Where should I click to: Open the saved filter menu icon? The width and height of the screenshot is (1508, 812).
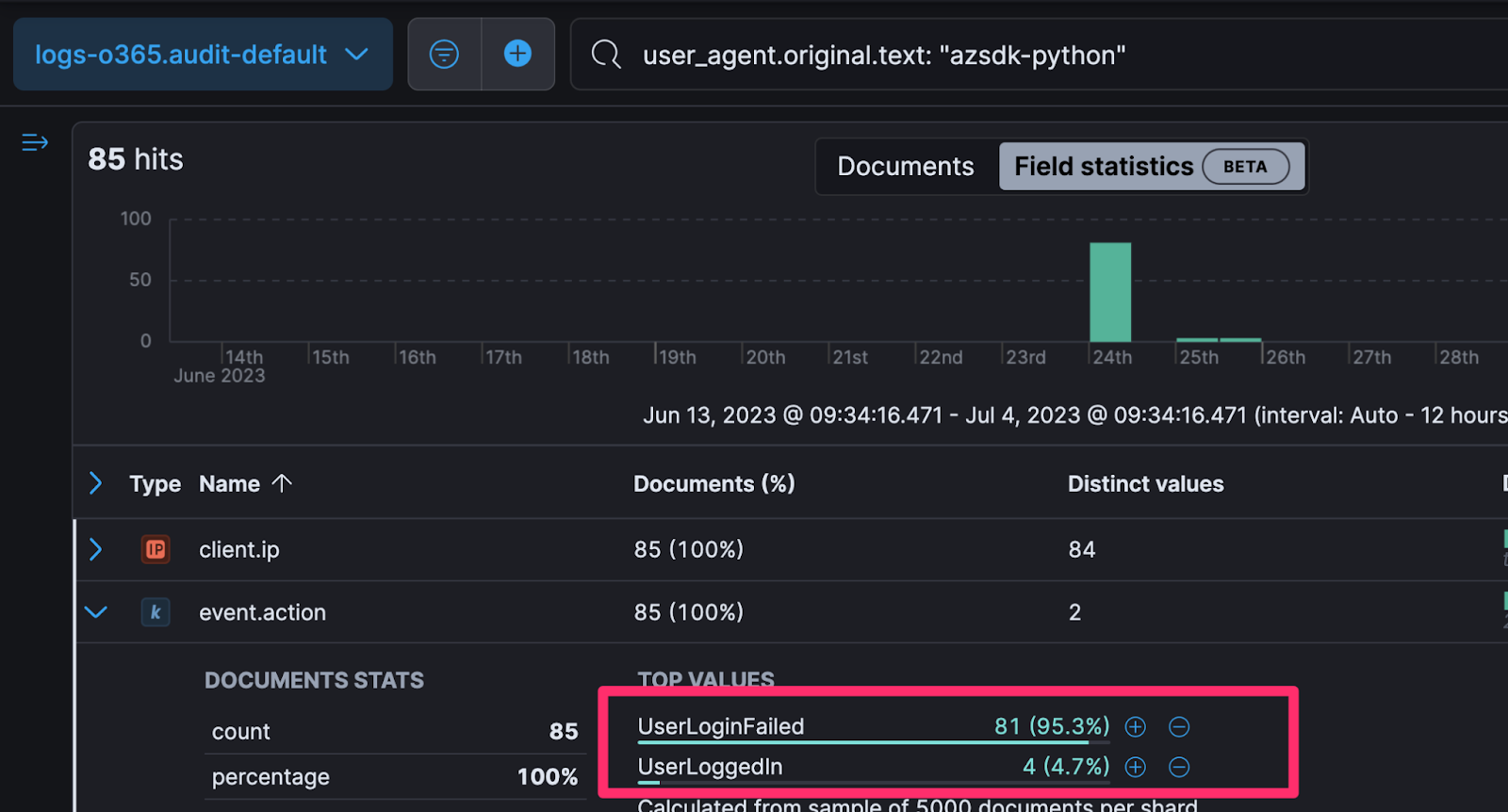444,55
